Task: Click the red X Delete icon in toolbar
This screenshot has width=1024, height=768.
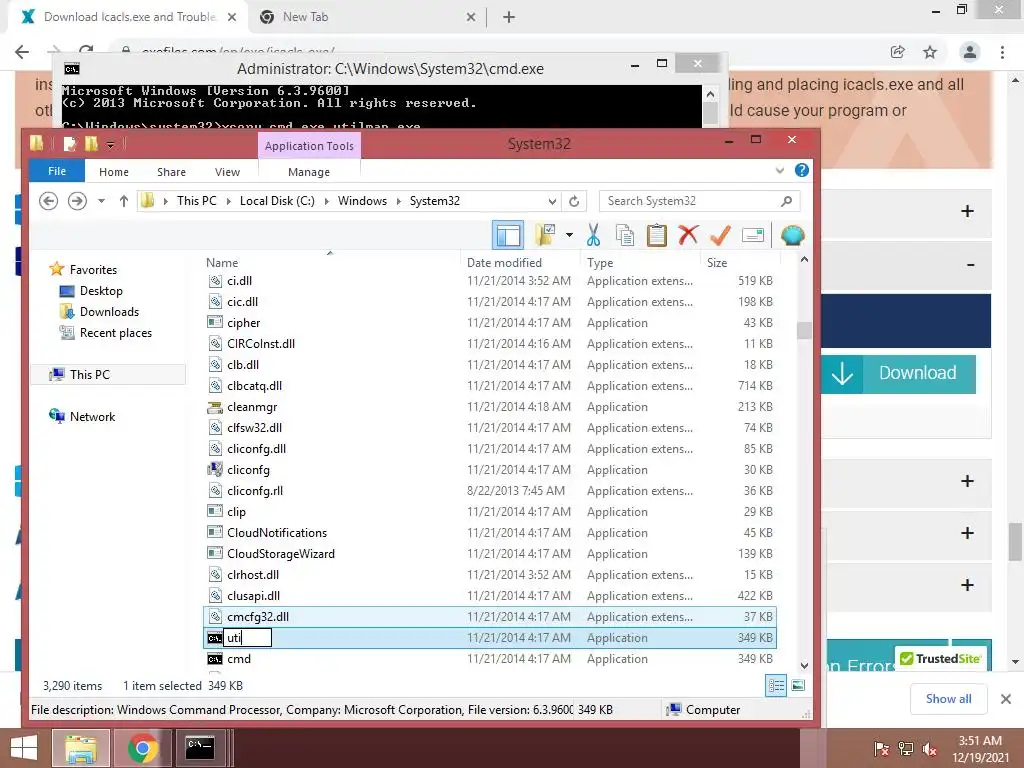Action: click(688, 235)
